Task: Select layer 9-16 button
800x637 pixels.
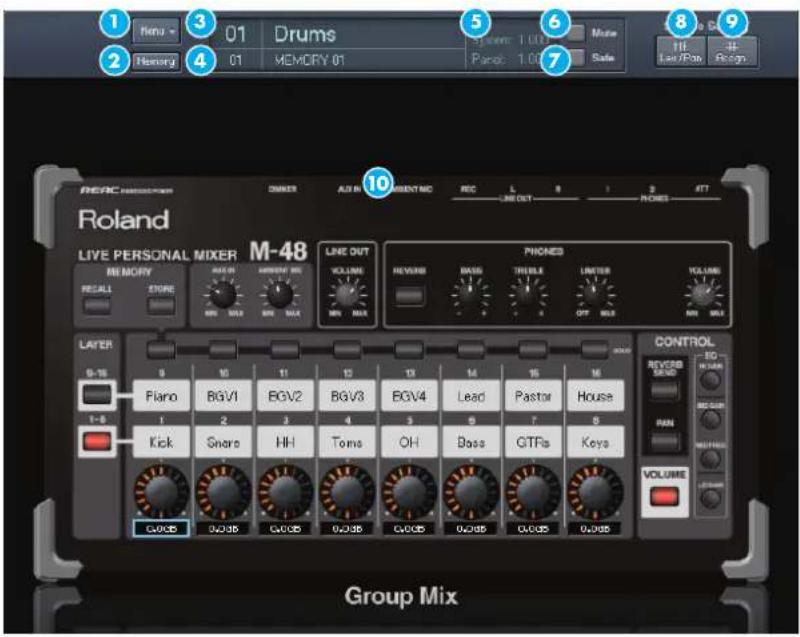Action: (x=97, y=395)
